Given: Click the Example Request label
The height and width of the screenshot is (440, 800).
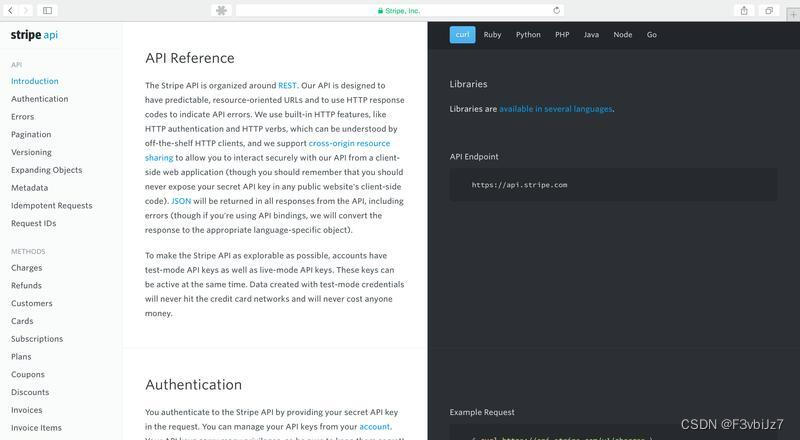Looking at the screenshot, I should tap(482, 412).
